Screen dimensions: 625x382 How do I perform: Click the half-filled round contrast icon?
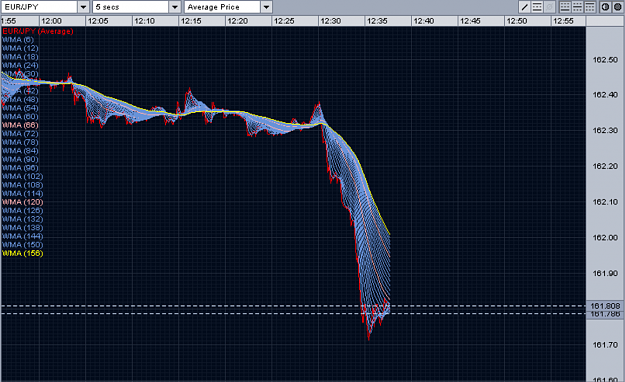tap(605, 7)
